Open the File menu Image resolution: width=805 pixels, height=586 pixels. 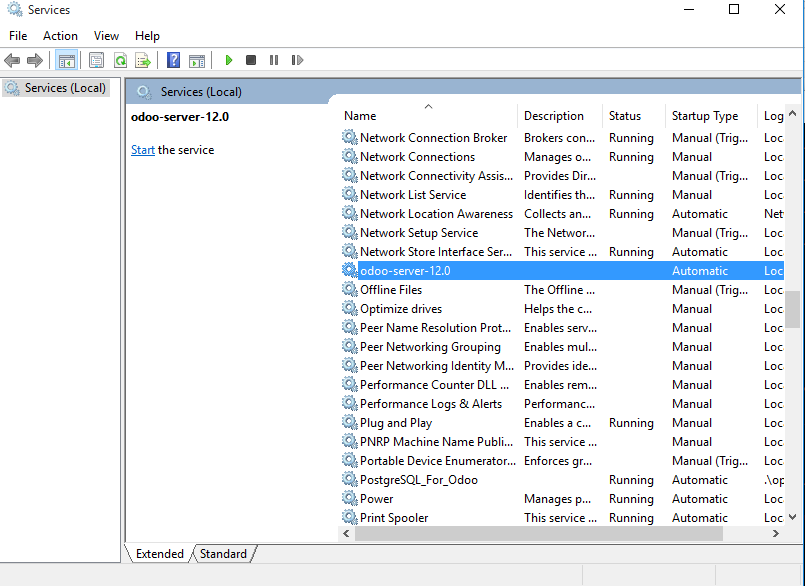point(18,36)
